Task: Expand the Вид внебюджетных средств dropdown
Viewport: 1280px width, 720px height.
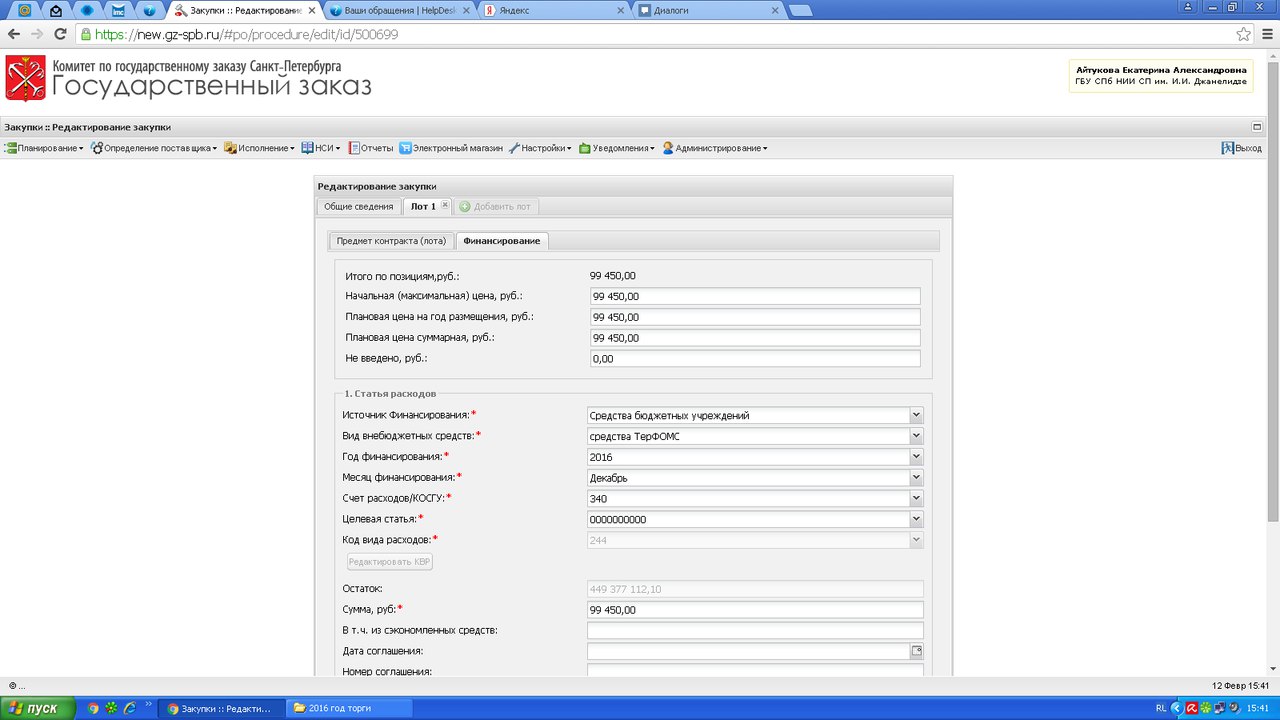Action: coord(916,436)
